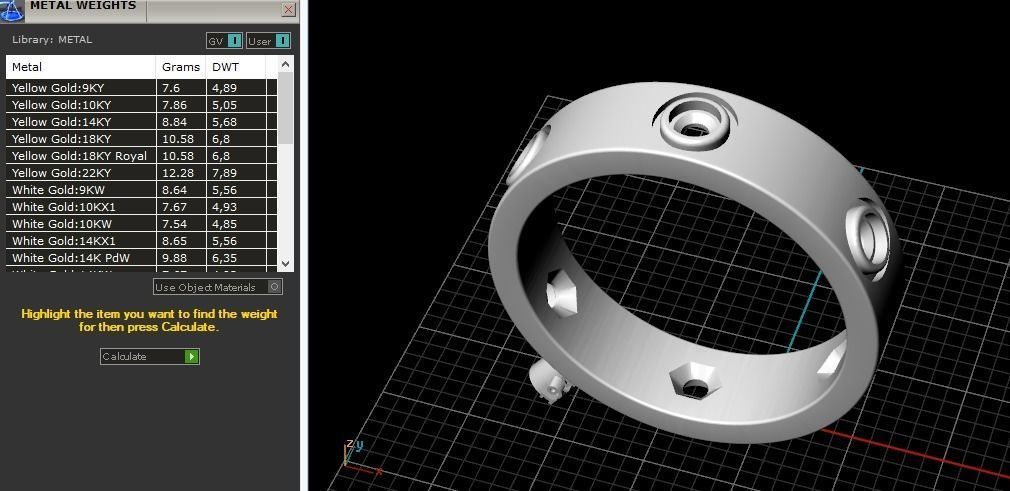Sort by the Grams column header
Viewport: 1010px width, 491px height.
[x=180, y=67]
